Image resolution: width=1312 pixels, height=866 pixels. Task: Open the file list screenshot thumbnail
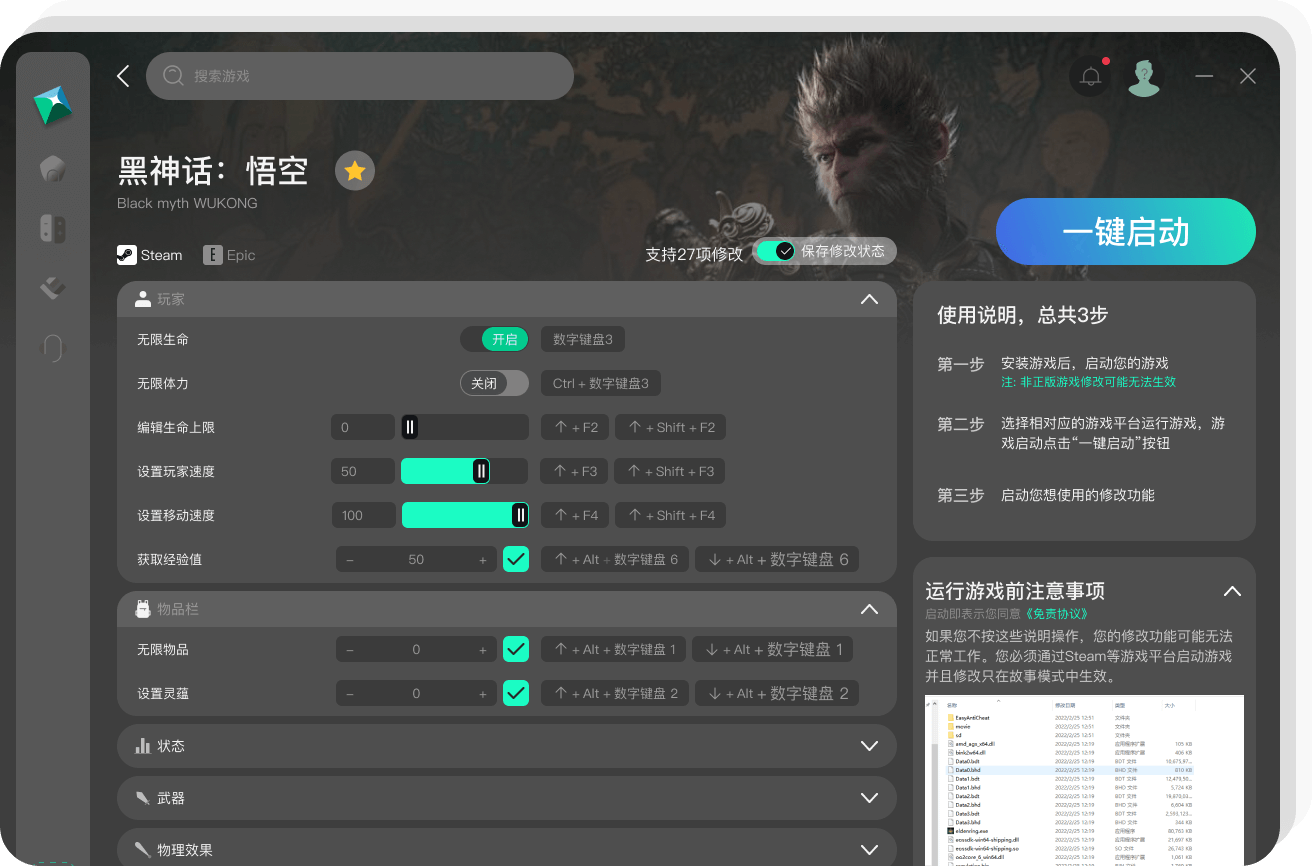coord(1084,780)
